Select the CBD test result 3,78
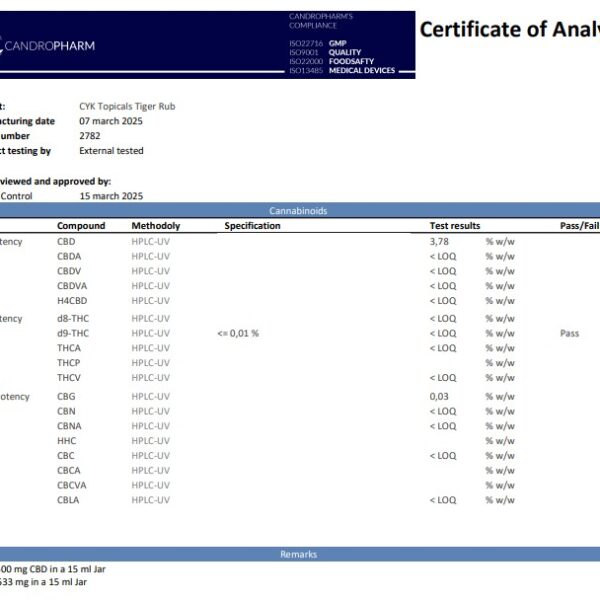600x600 pixels. click(439, 242)
